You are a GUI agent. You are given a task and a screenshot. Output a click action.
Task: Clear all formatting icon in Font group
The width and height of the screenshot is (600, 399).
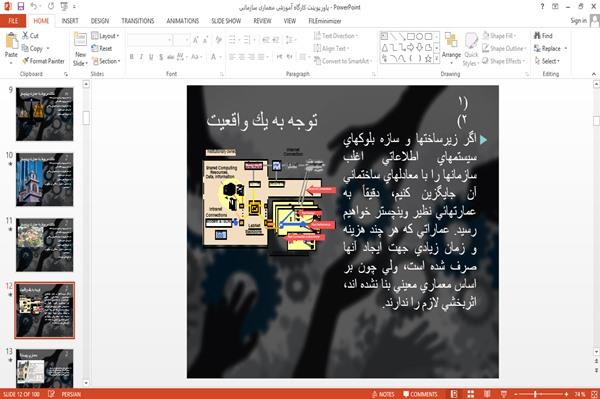pos(218,40)
